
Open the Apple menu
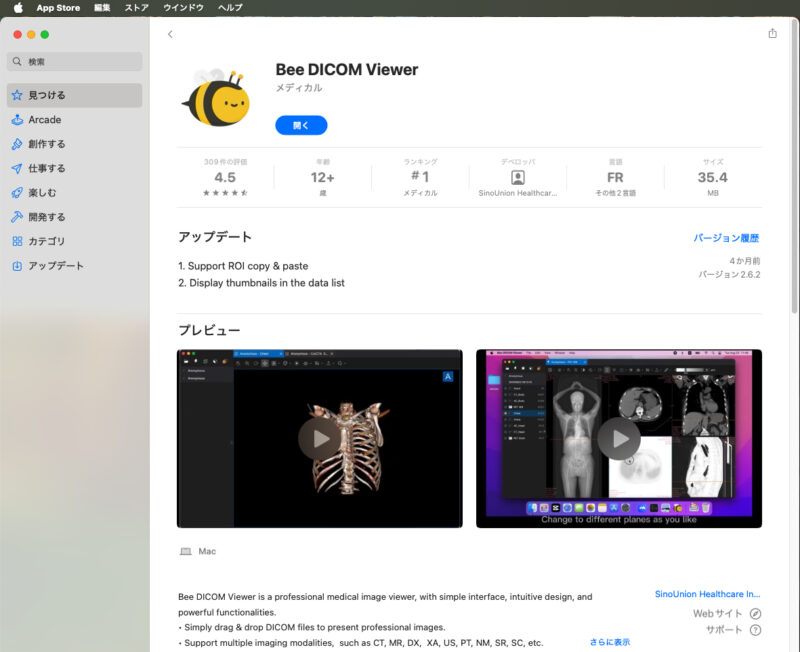(x=18, y=8)
